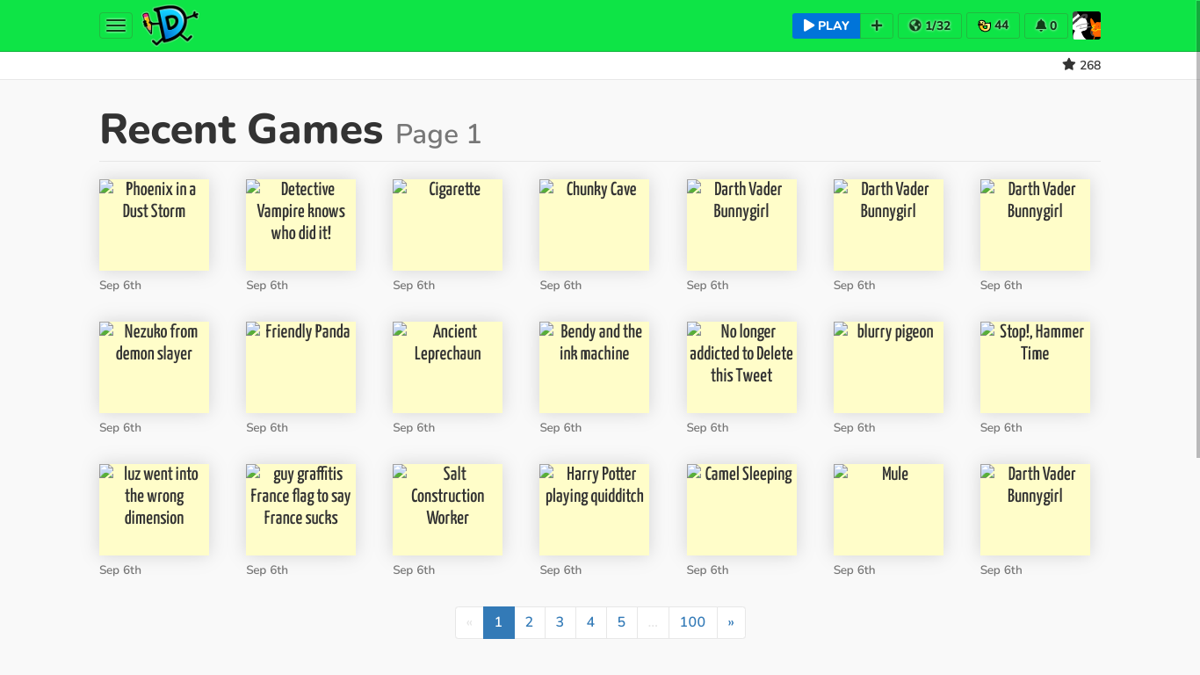Open the 'Darth Vader Bunnygirl' game thumbnail
1200x675 pixels.
point(741,224)
